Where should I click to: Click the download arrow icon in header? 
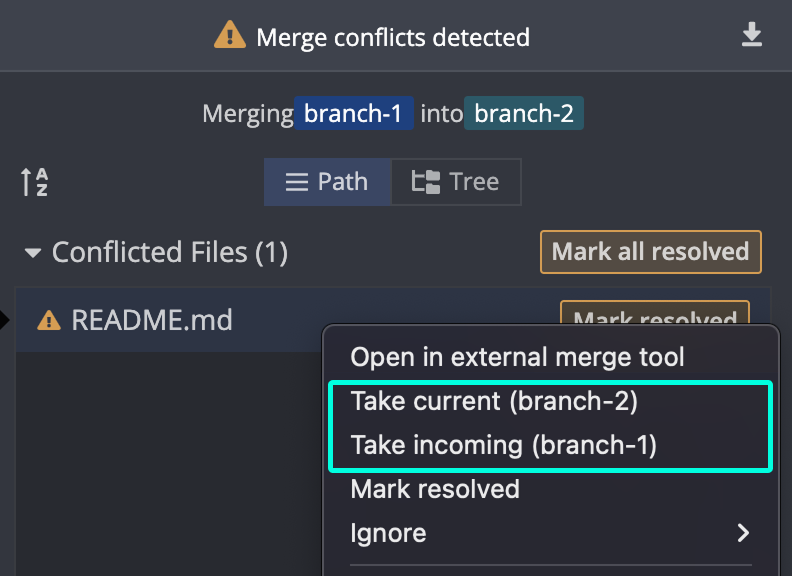click(752, 34)
